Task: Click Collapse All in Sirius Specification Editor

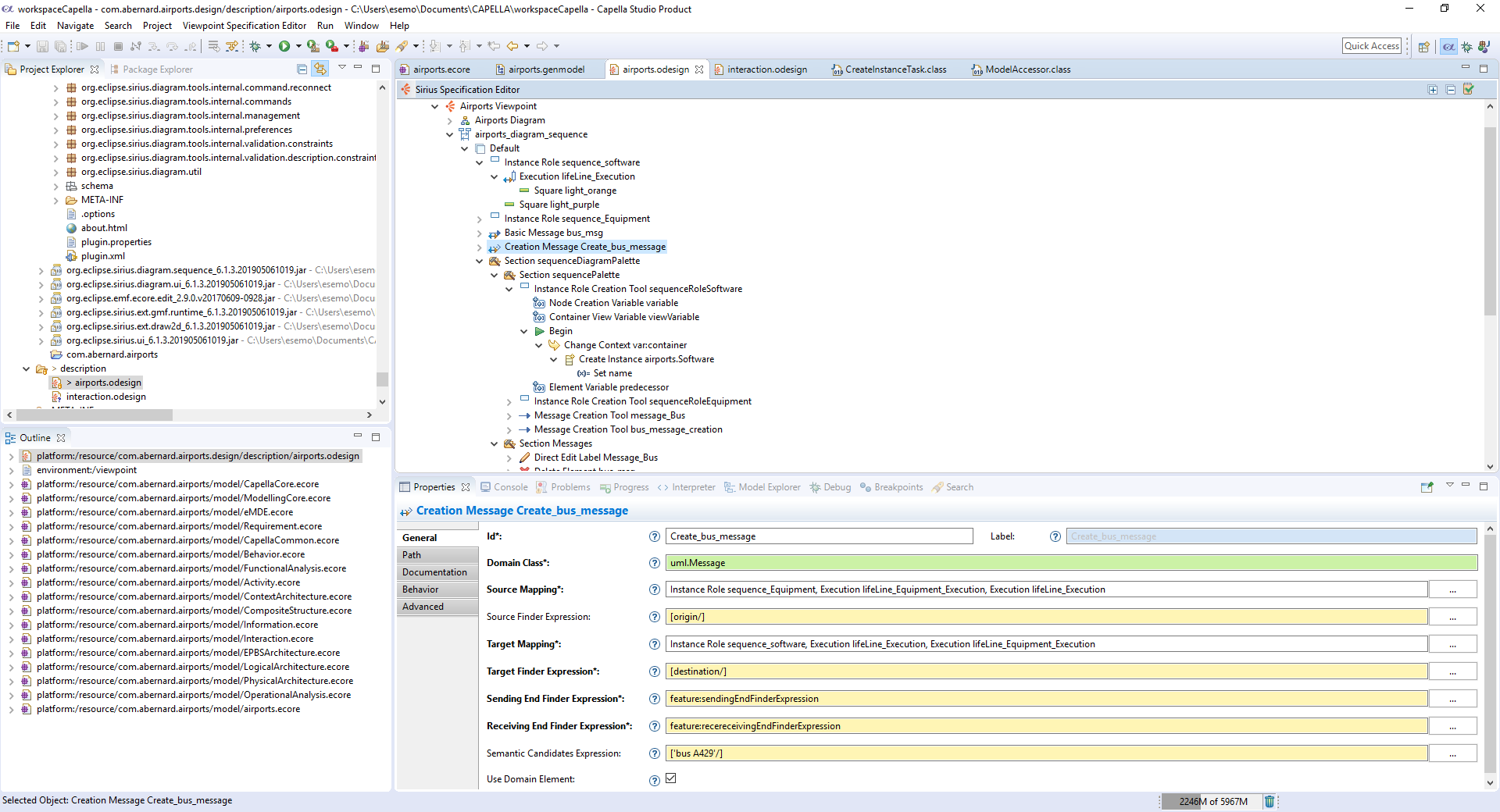Action: 1451,90
